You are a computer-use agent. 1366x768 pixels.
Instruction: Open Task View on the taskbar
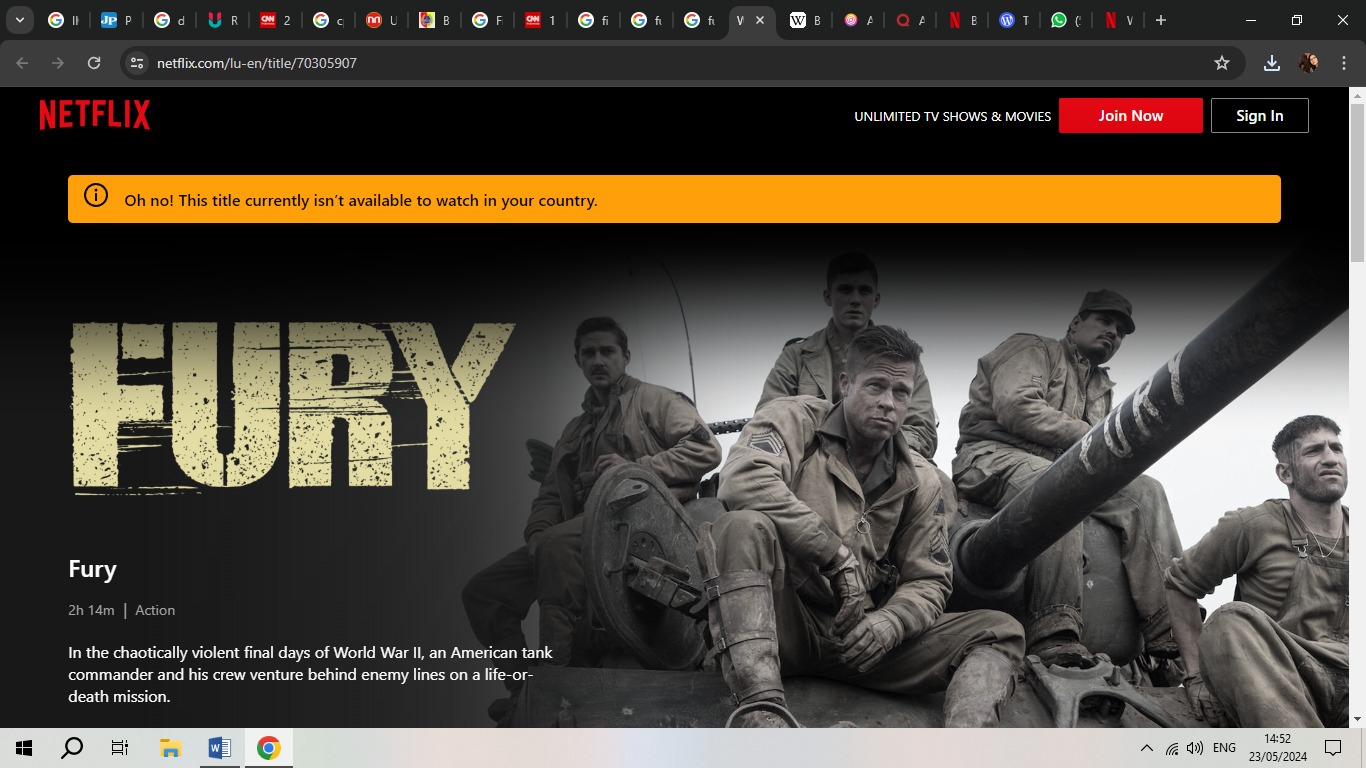click(x=120, y=748)
